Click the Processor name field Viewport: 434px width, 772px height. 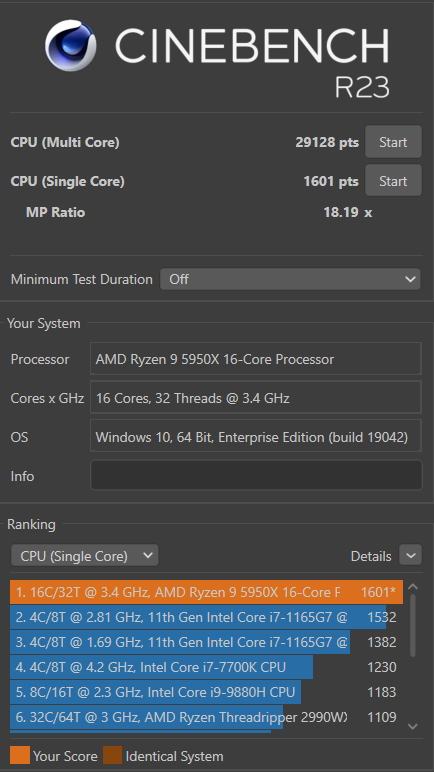[256, 359]
